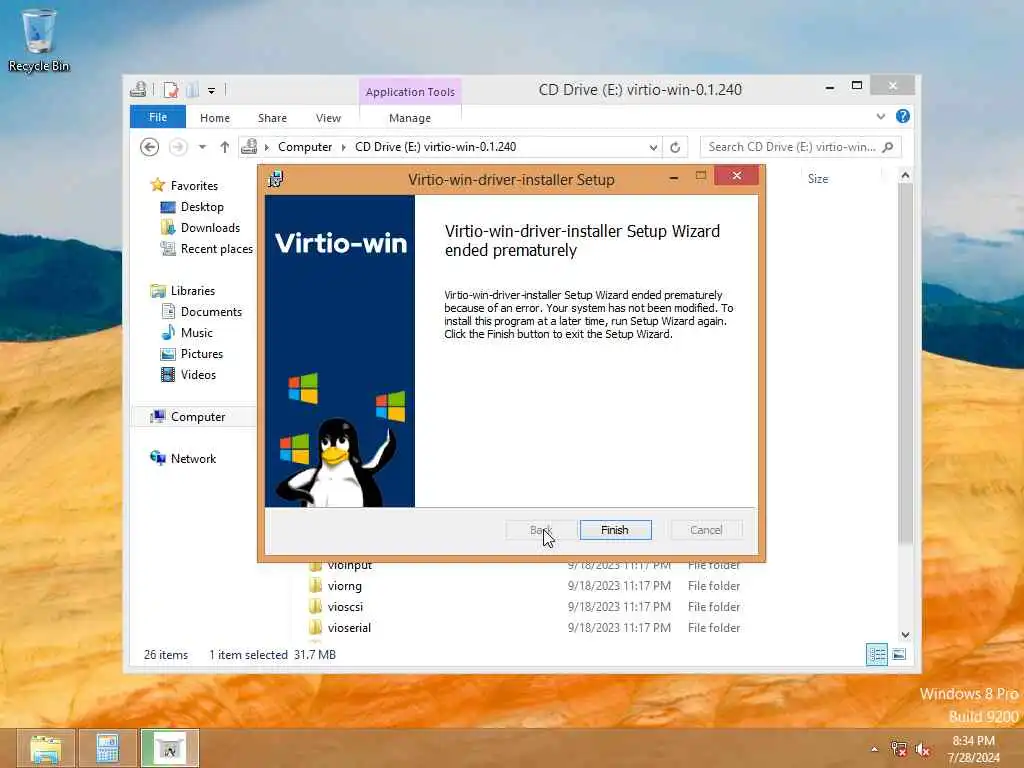This screenshot has width=1024, height=768.
Task: Click the Explorer forward arrow
Action: tap(178, 147)
